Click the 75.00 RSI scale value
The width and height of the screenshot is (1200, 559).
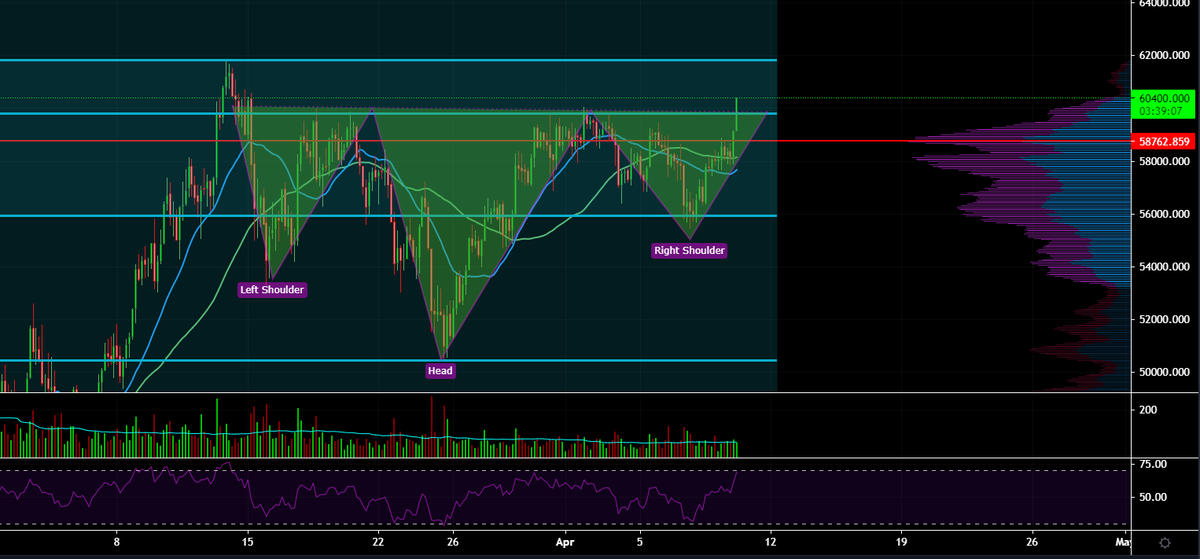point(1152,464)
